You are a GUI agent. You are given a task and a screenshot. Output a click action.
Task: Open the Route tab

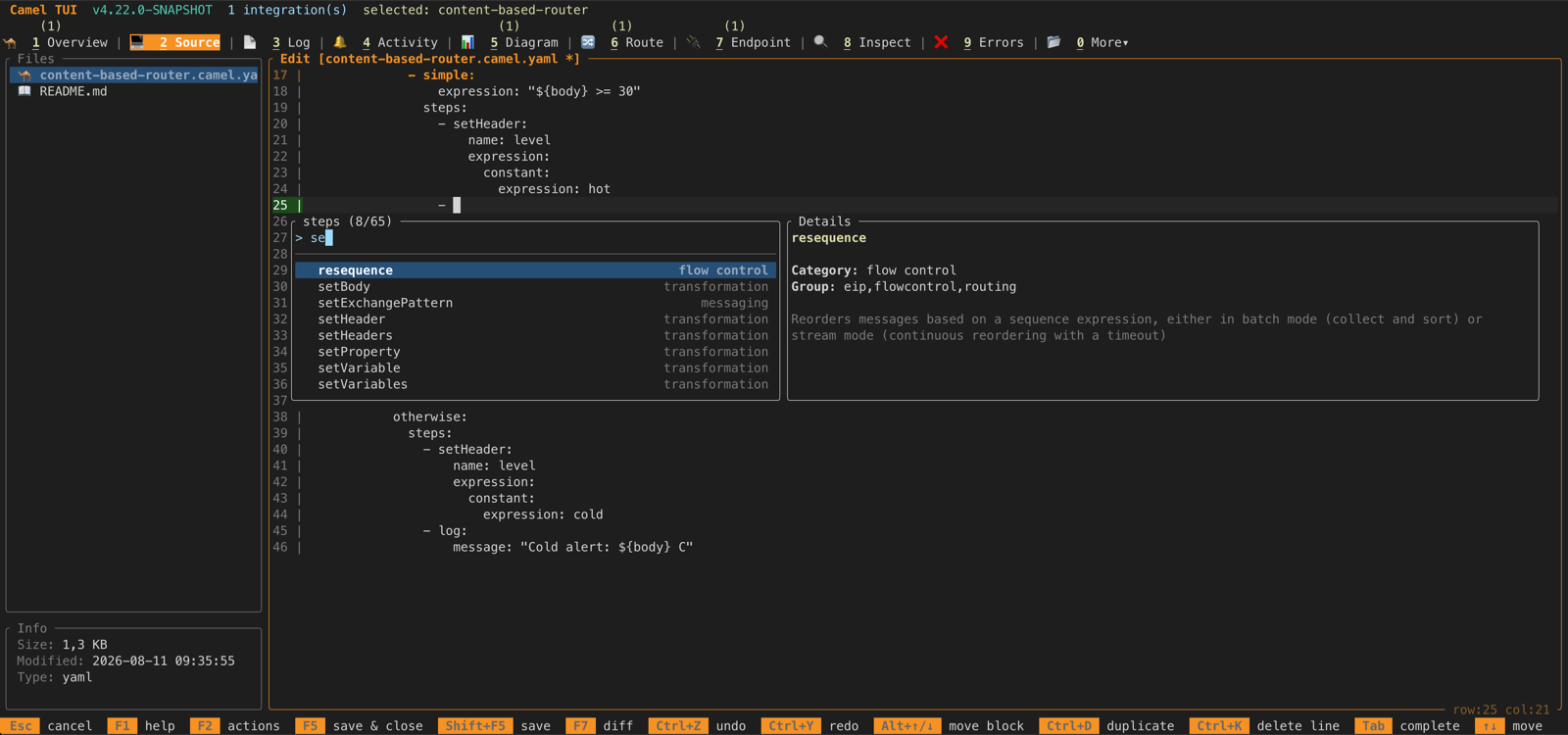pyautogui.click(x=637, y=42)
